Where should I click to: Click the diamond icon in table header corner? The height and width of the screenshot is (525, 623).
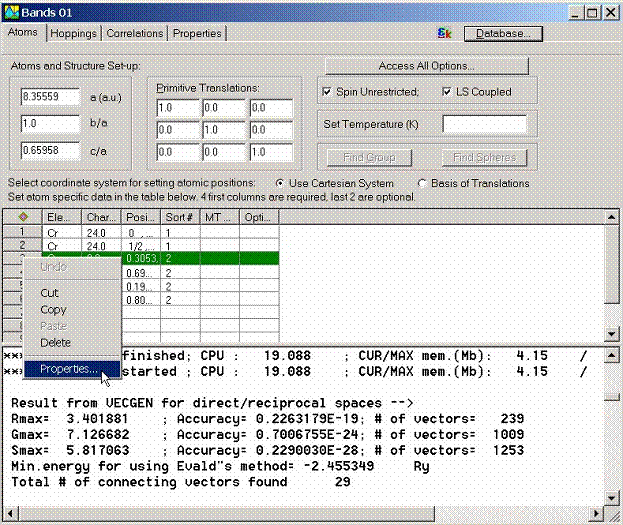(x=23, y=217)
